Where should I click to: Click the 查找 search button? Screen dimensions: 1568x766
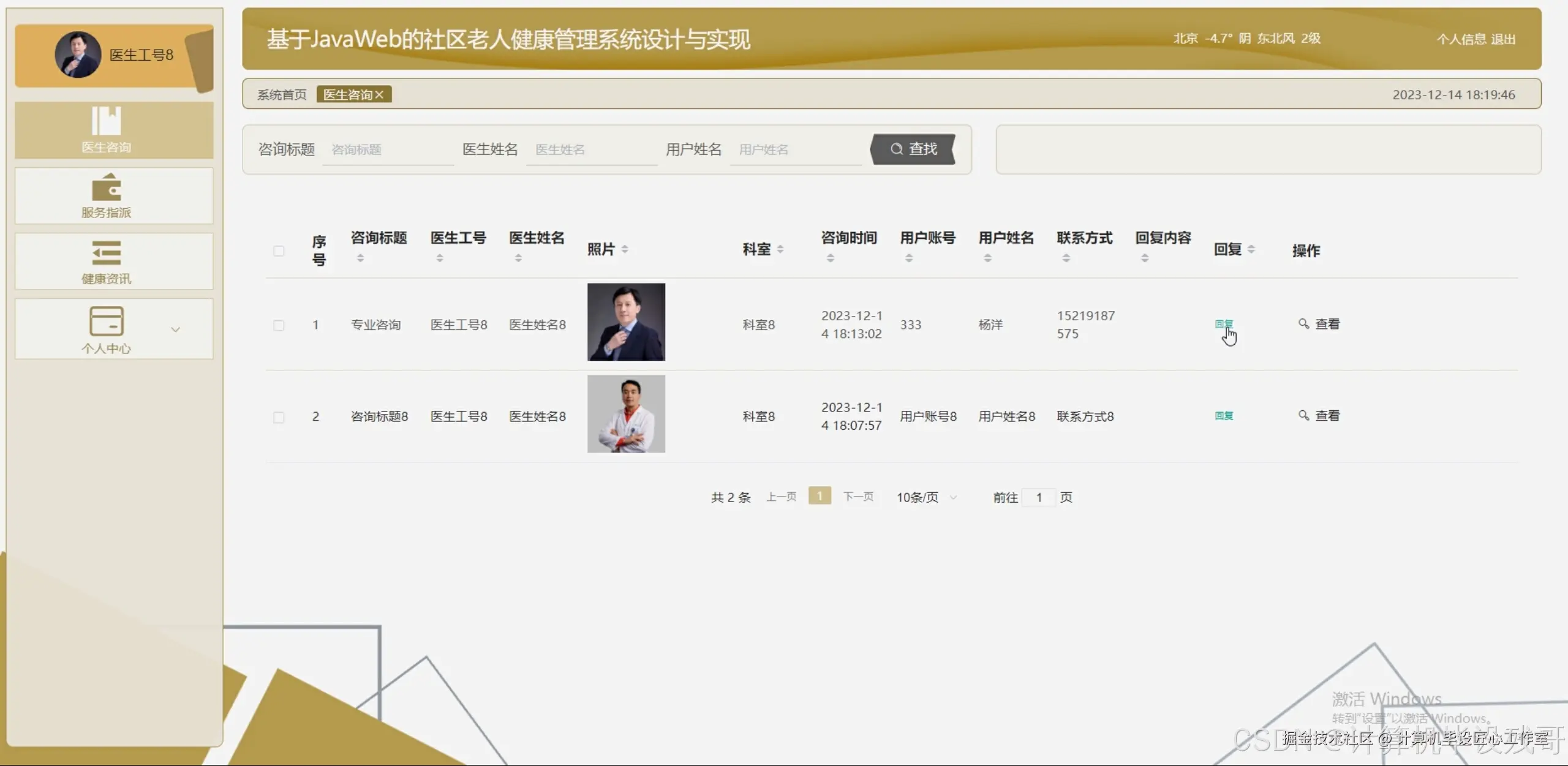tap(913, 149)
